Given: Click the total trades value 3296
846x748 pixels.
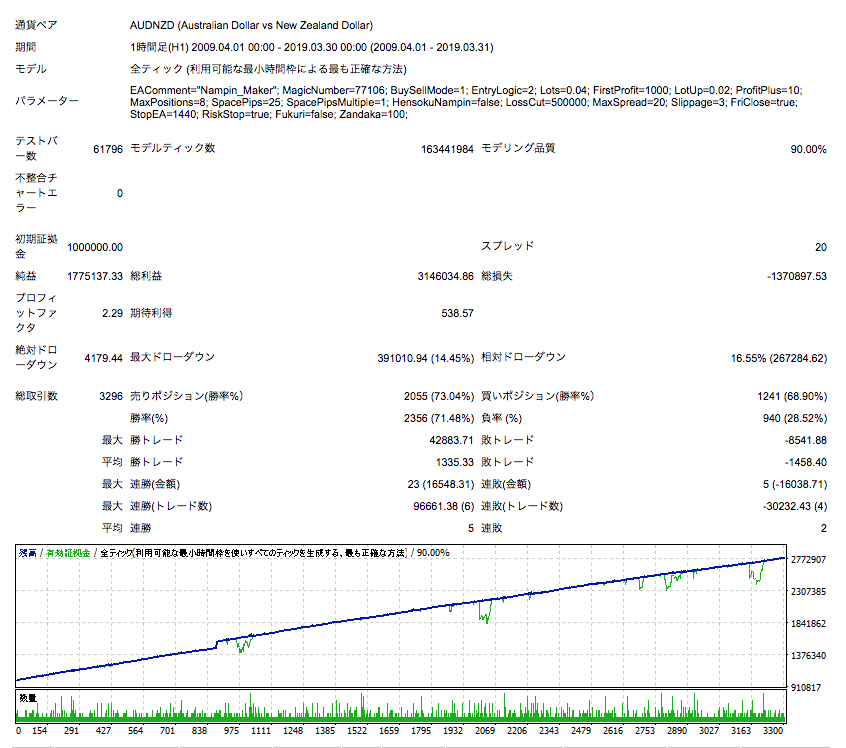Looking at the screenshot, I should pyautogui.click(x=111, y=396).
